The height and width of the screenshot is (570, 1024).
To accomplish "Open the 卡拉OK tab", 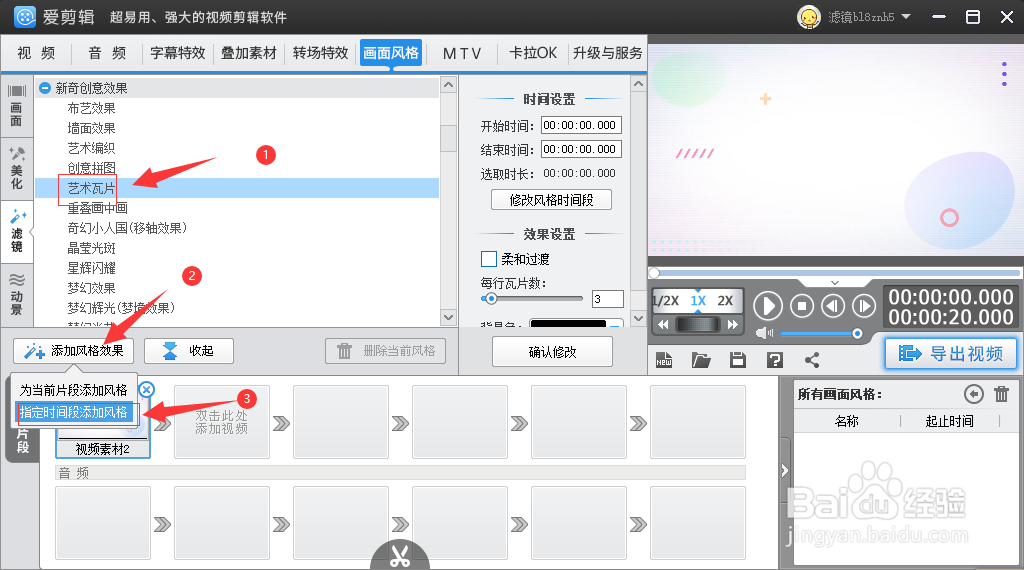I will pos(533,53).
